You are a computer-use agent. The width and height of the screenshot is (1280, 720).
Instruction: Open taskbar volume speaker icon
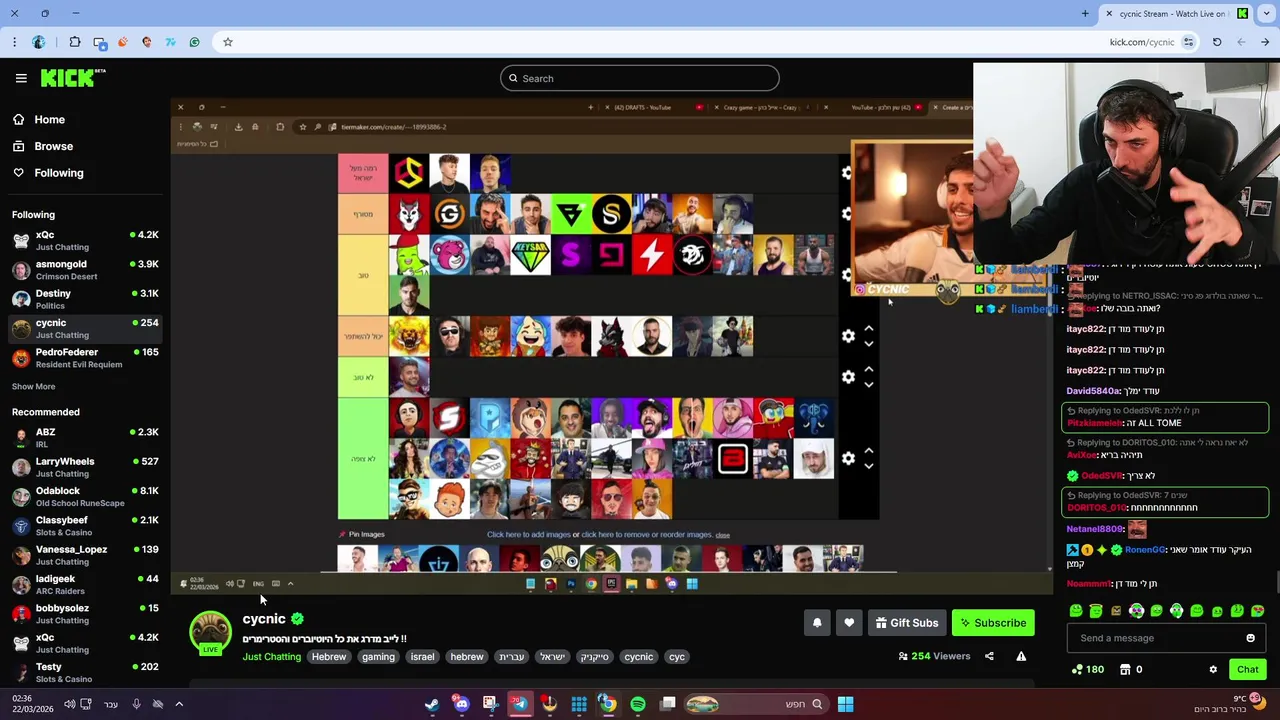pos(69,704)
